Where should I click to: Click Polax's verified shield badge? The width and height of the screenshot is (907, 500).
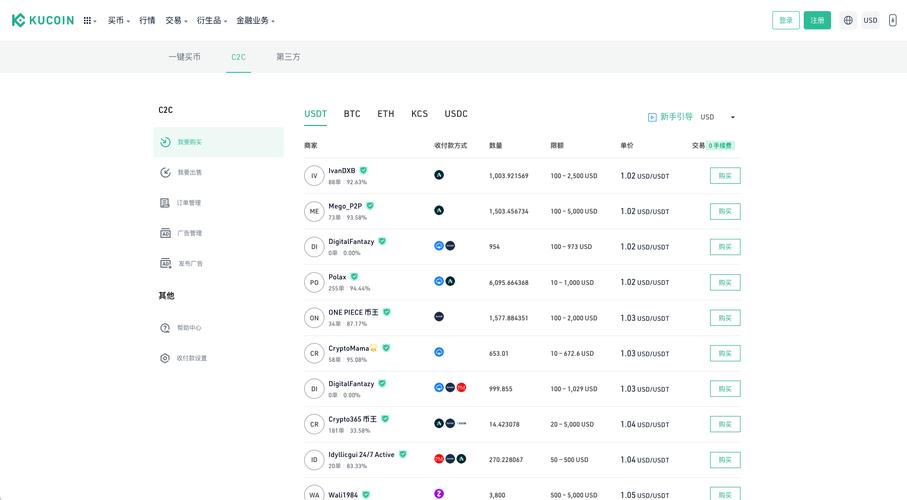pyautogui.click(x=354, y=277)
